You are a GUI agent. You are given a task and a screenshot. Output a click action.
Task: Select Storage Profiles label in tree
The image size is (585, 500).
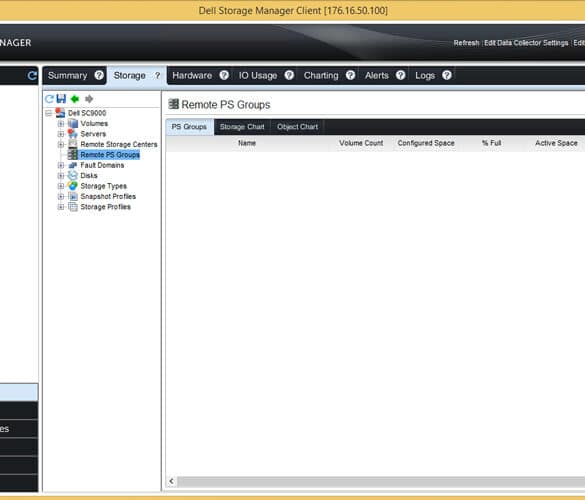tap(106, 207)
